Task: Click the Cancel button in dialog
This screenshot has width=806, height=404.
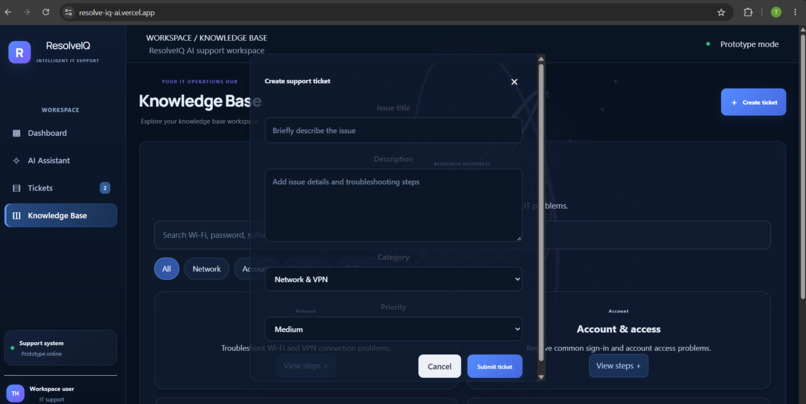Action: click(x=439, y=366)
